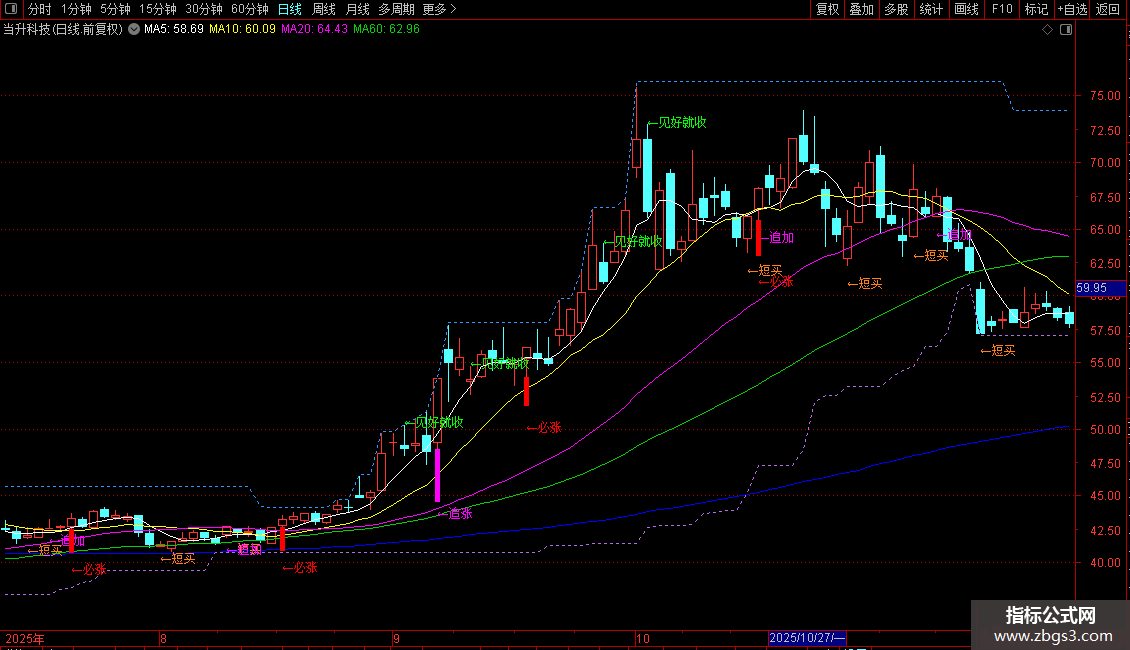Open the 周线 weekly chart
The height and width of the screenshot is (650, 1130).
[x=324, y=9]
